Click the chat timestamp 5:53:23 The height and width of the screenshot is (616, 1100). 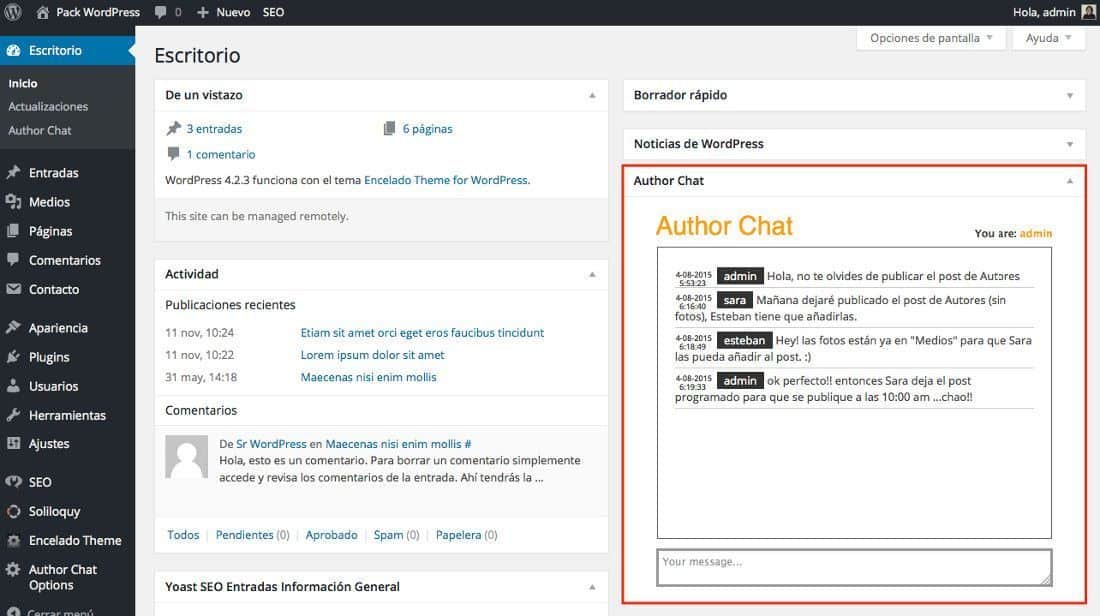click(692, 283)
